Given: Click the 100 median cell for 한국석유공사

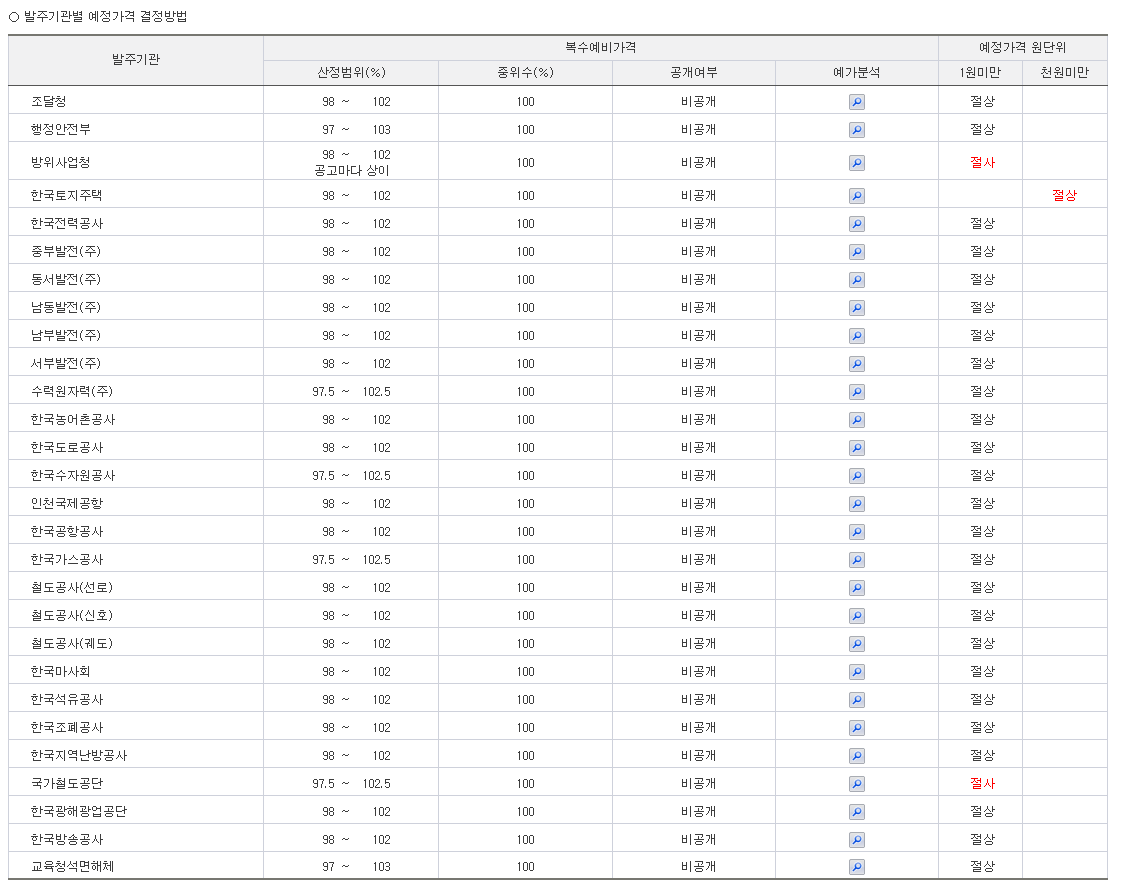Looking at the screenshot, I should [525, 699].
